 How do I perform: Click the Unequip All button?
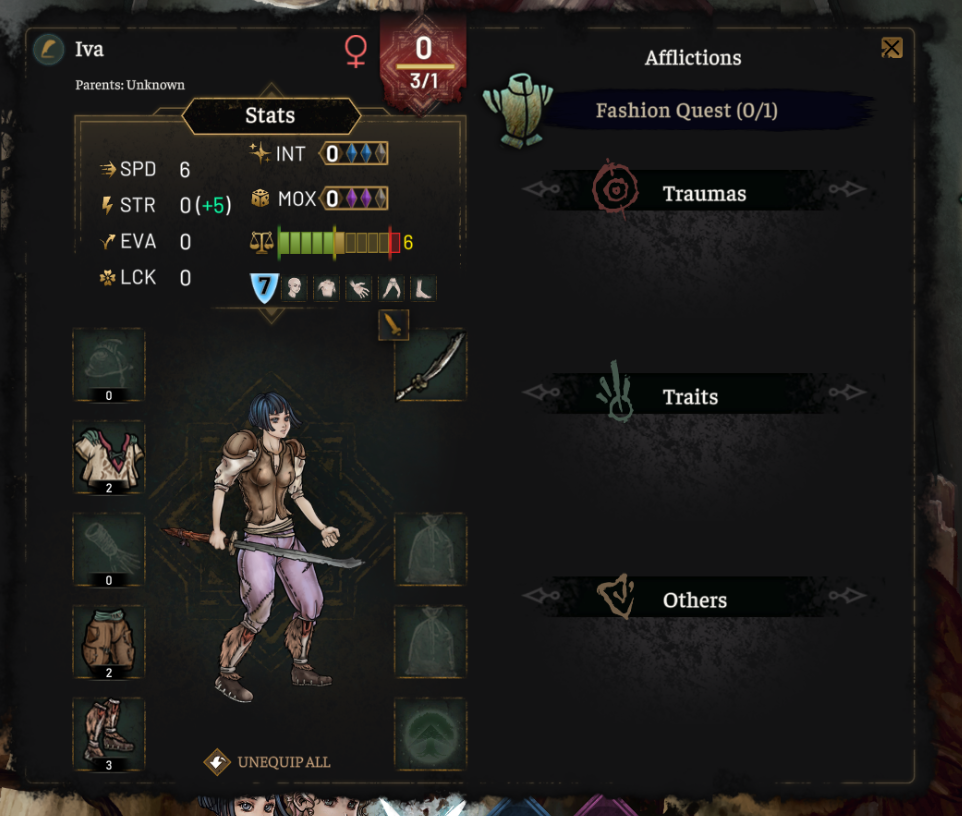pos(267,762)
